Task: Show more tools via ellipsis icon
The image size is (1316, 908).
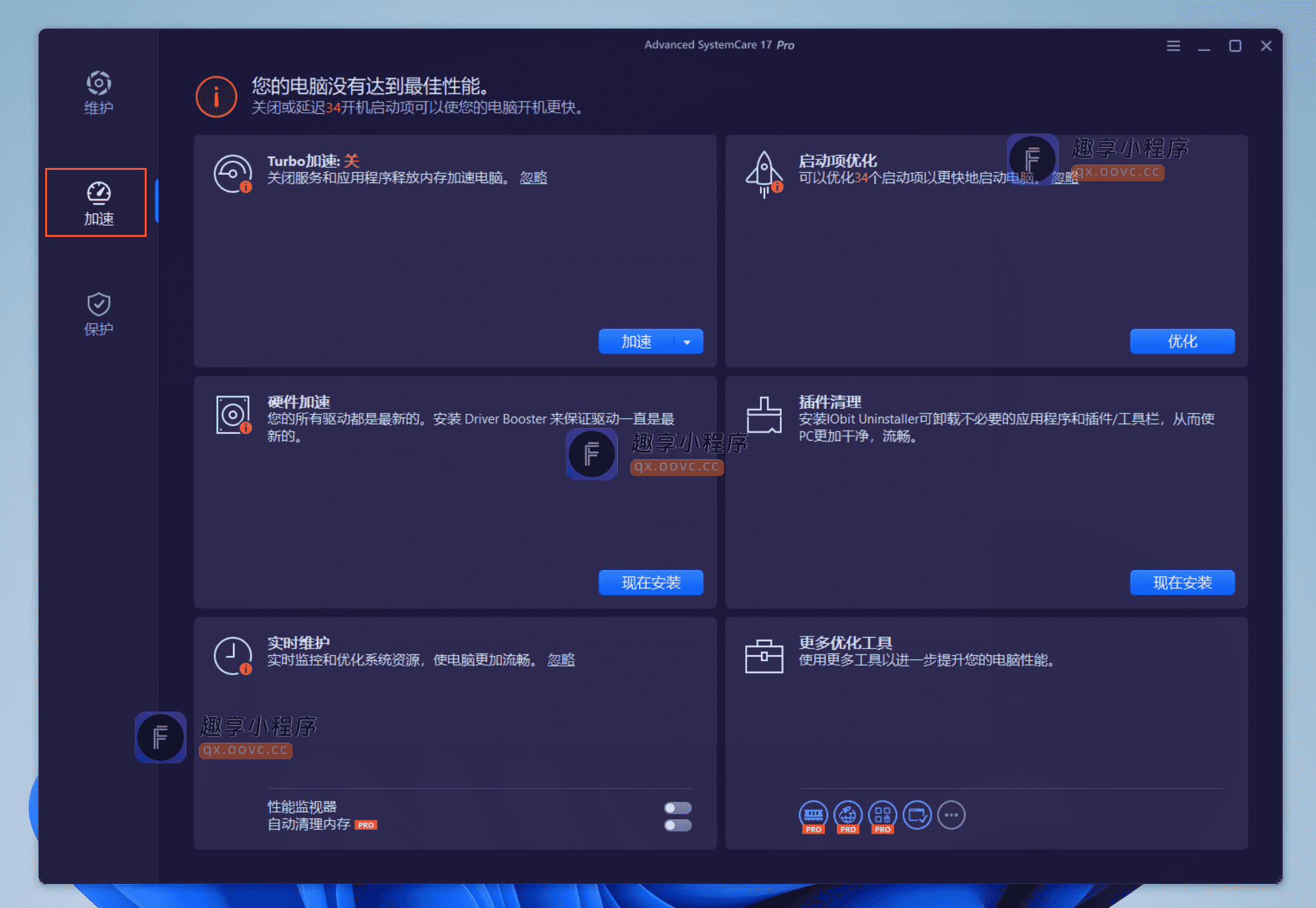Action: tap(952, 814)
